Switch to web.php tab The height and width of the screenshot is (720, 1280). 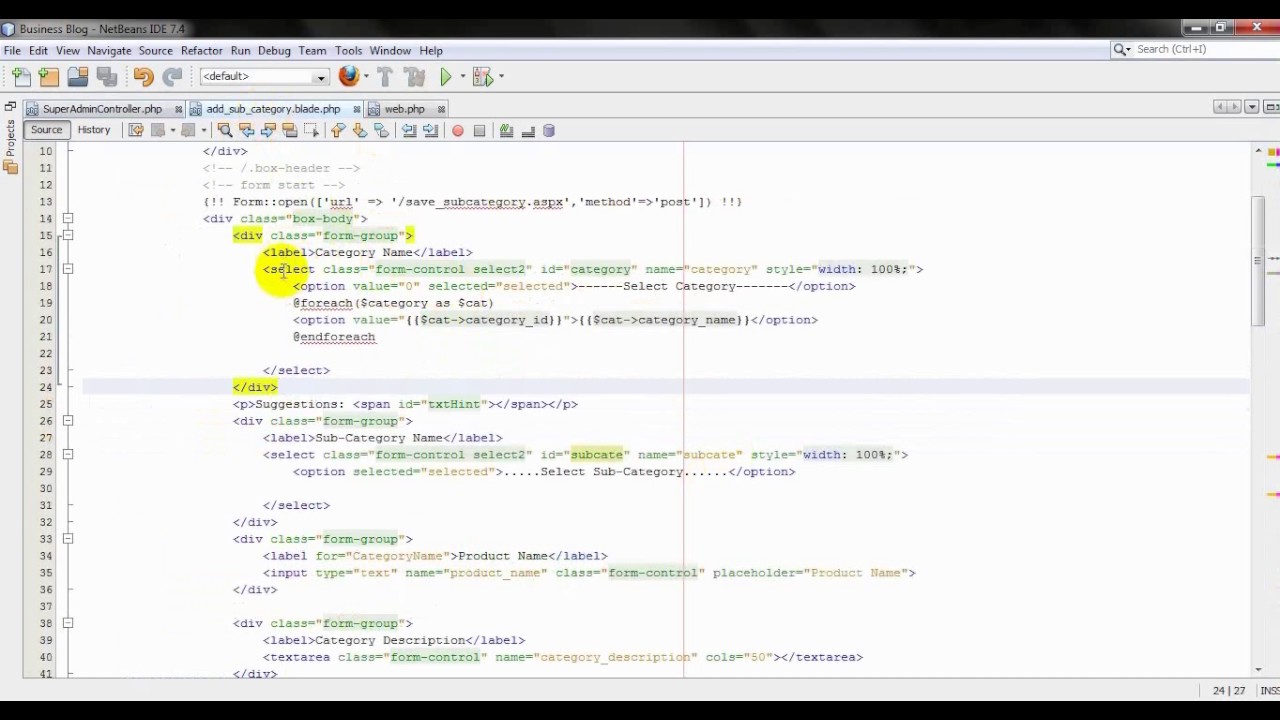pos(404,109)
